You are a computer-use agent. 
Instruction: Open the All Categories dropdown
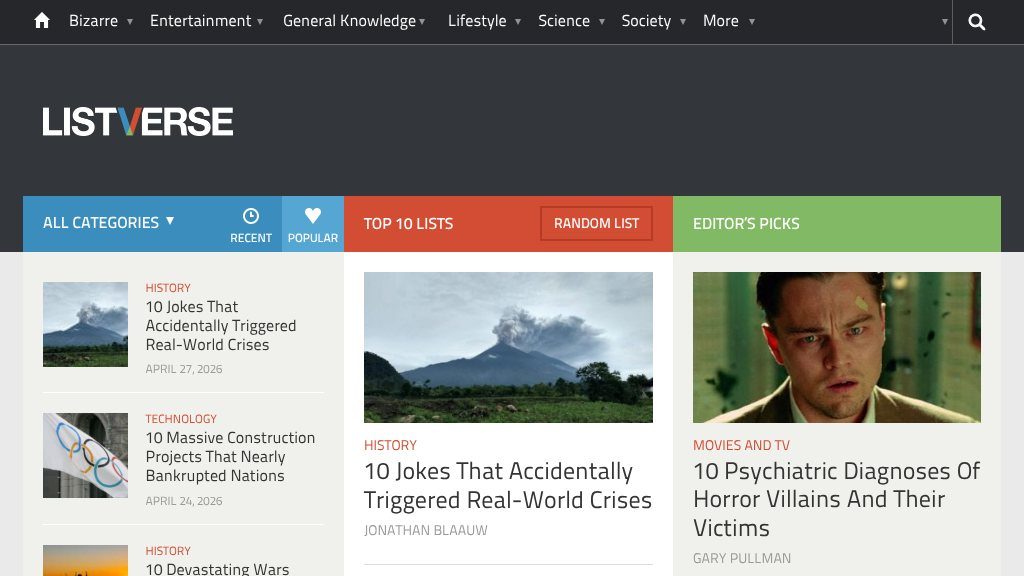click(x=109, y=223)
